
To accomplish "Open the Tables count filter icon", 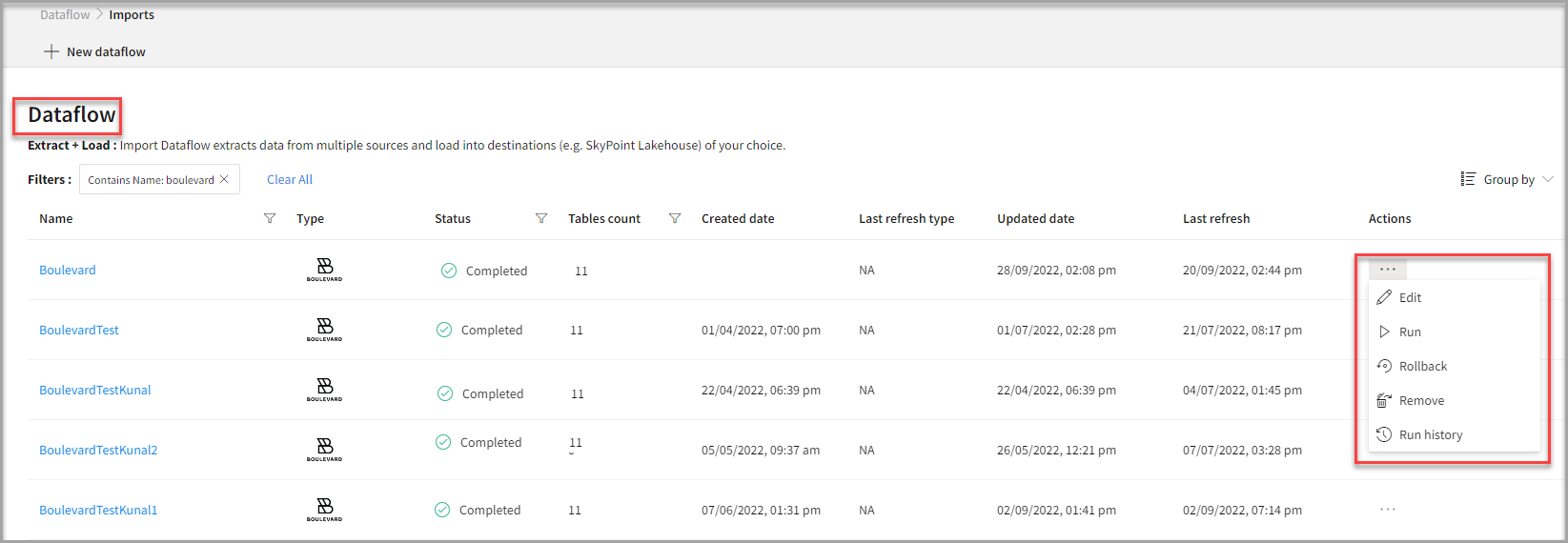I will 675,218.
